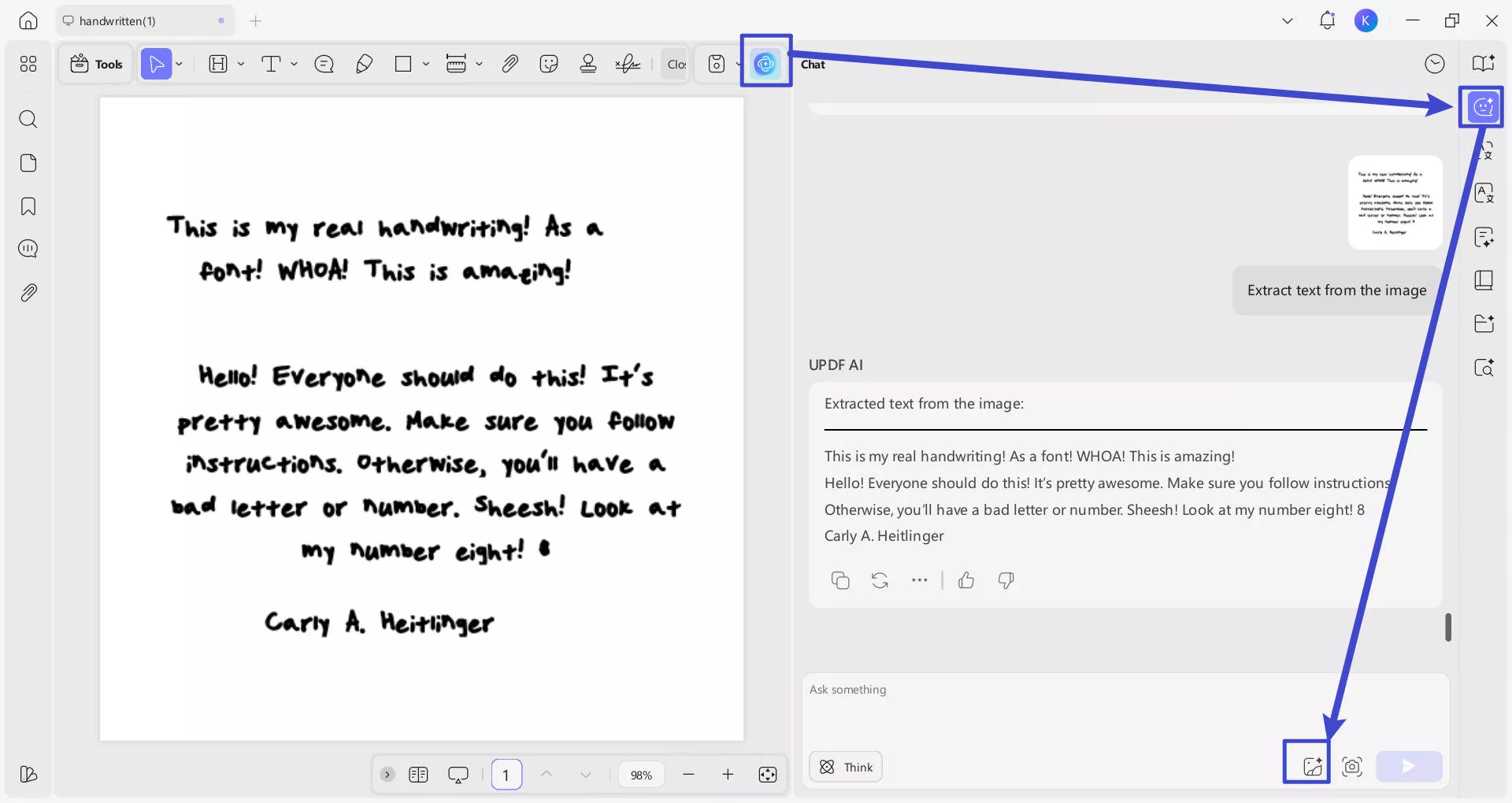The height and width of the screenshot is (803, 1512).
Task: Click the upload image icon in chat
Action: 1312,766
